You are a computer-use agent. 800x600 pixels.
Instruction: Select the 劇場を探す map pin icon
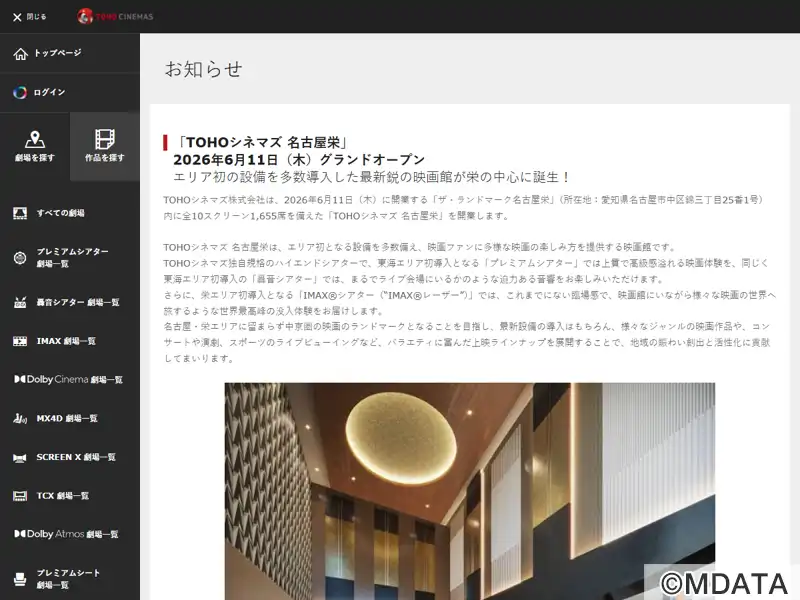(x=35, y=140)
